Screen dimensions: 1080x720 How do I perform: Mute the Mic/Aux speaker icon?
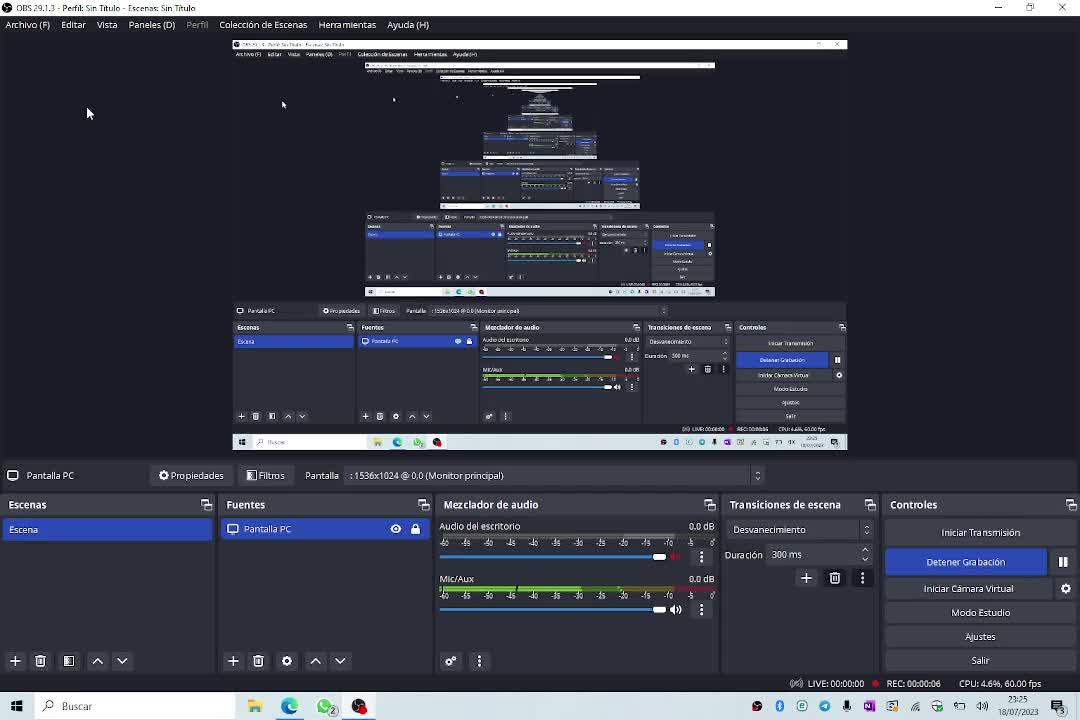pos(676,610)
